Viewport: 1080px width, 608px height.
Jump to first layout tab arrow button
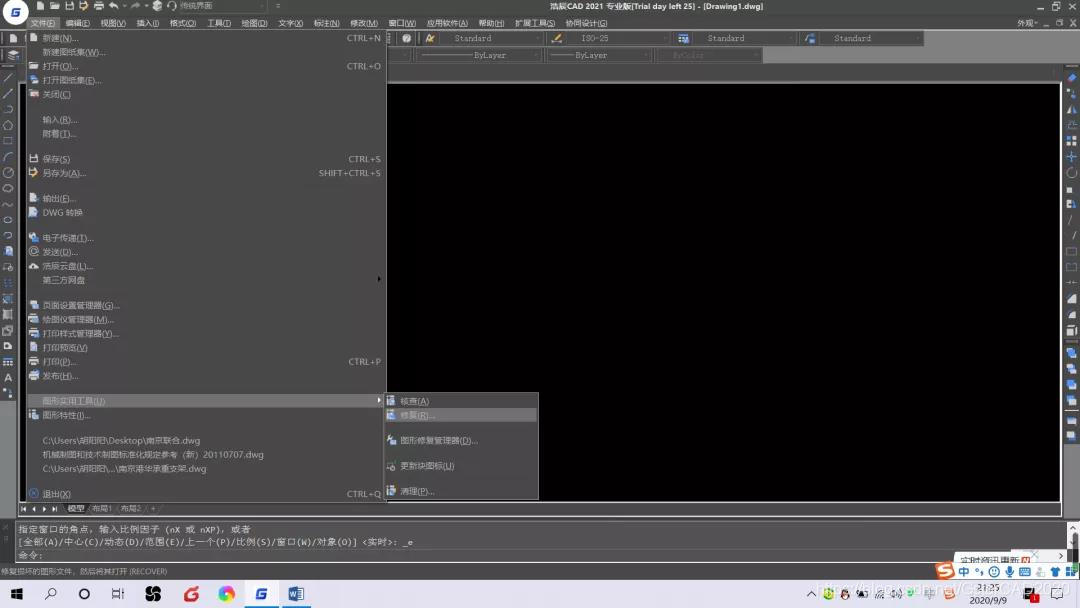click(x=23, y=508)
